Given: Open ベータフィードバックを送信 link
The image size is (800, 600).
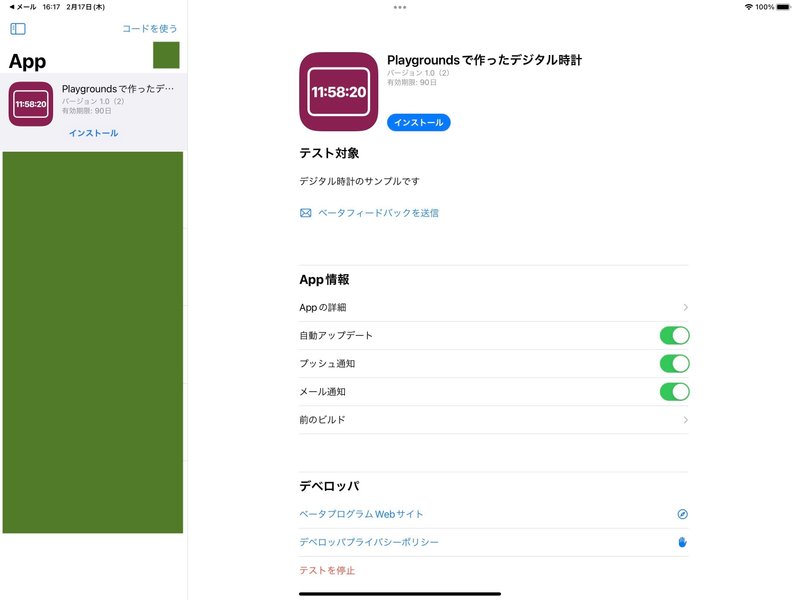Looking at the screenshot, I should point(378,213).
